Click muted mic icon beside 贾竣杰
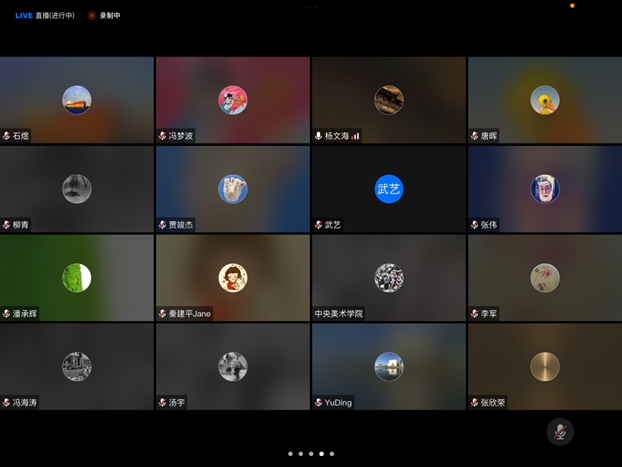The width and height of the screenshot is (622, 467). (162, 225)
